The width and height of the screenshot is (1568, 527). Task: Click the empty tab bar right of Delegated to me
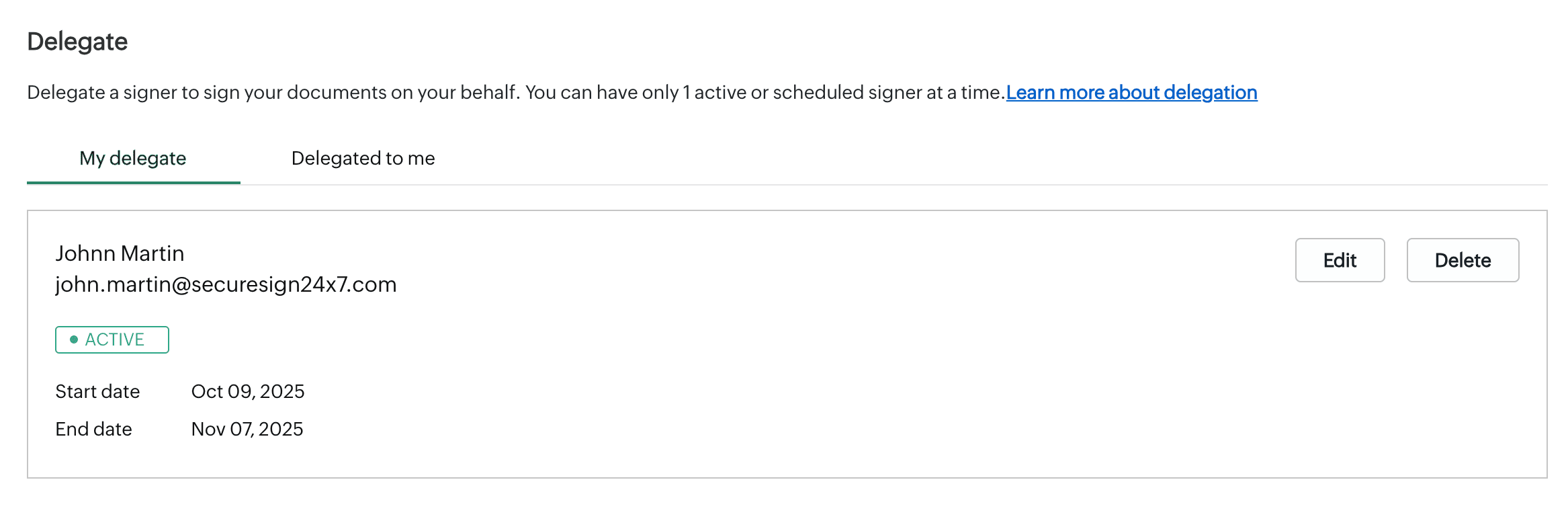pyautogui.click(x=941, y=158)
